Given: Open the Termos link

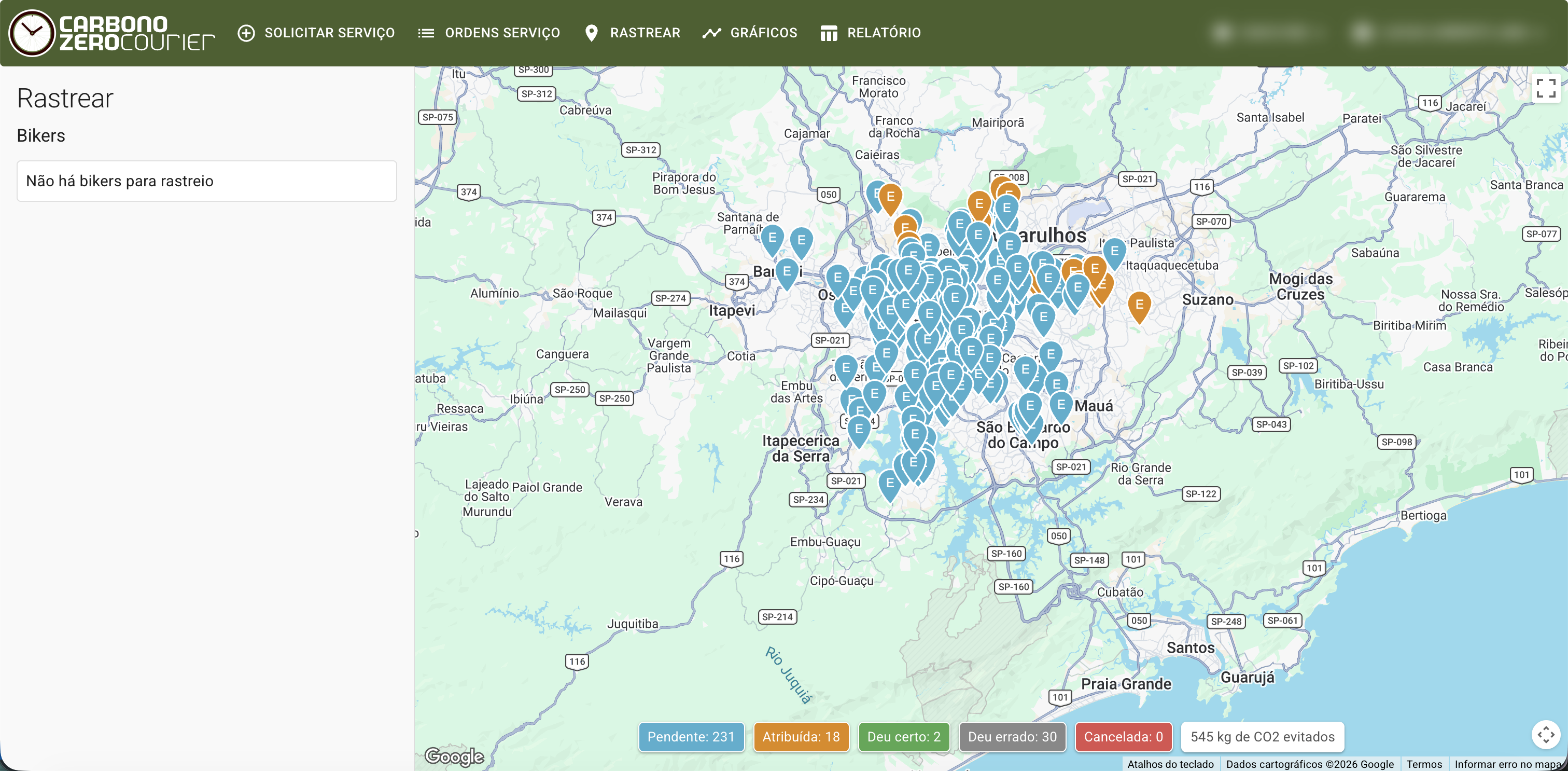Looking at the screenshot, I should click(x=1424, y=764).
